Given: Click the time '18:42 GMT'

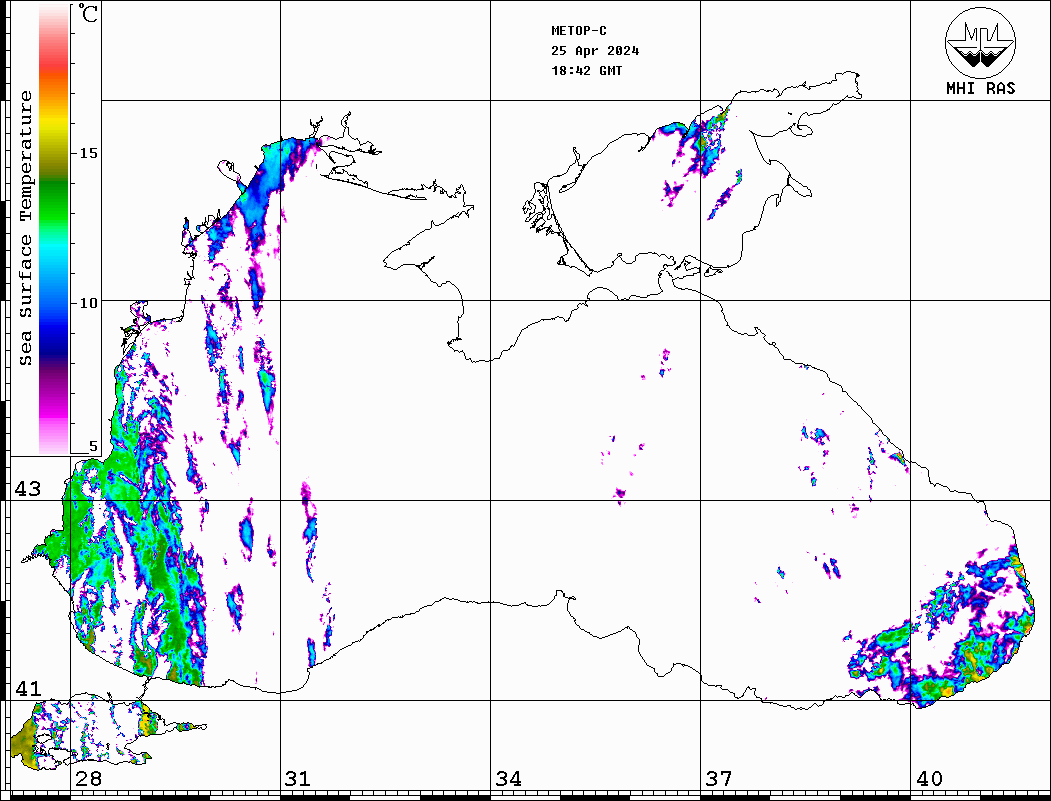Looking at the screenshot, I should (587, 71).
